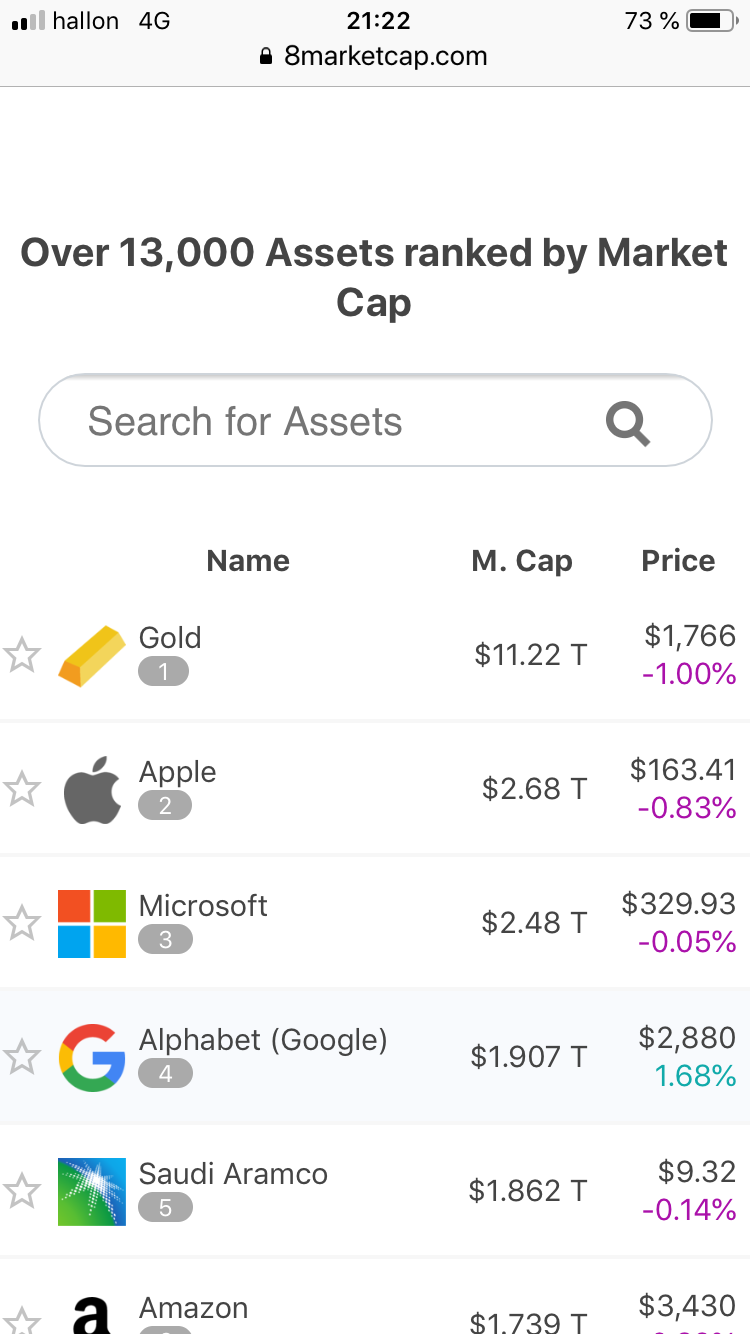Focus the Search for Assets field
This screenshot has height=1334, width=750.
click(375, 421)
